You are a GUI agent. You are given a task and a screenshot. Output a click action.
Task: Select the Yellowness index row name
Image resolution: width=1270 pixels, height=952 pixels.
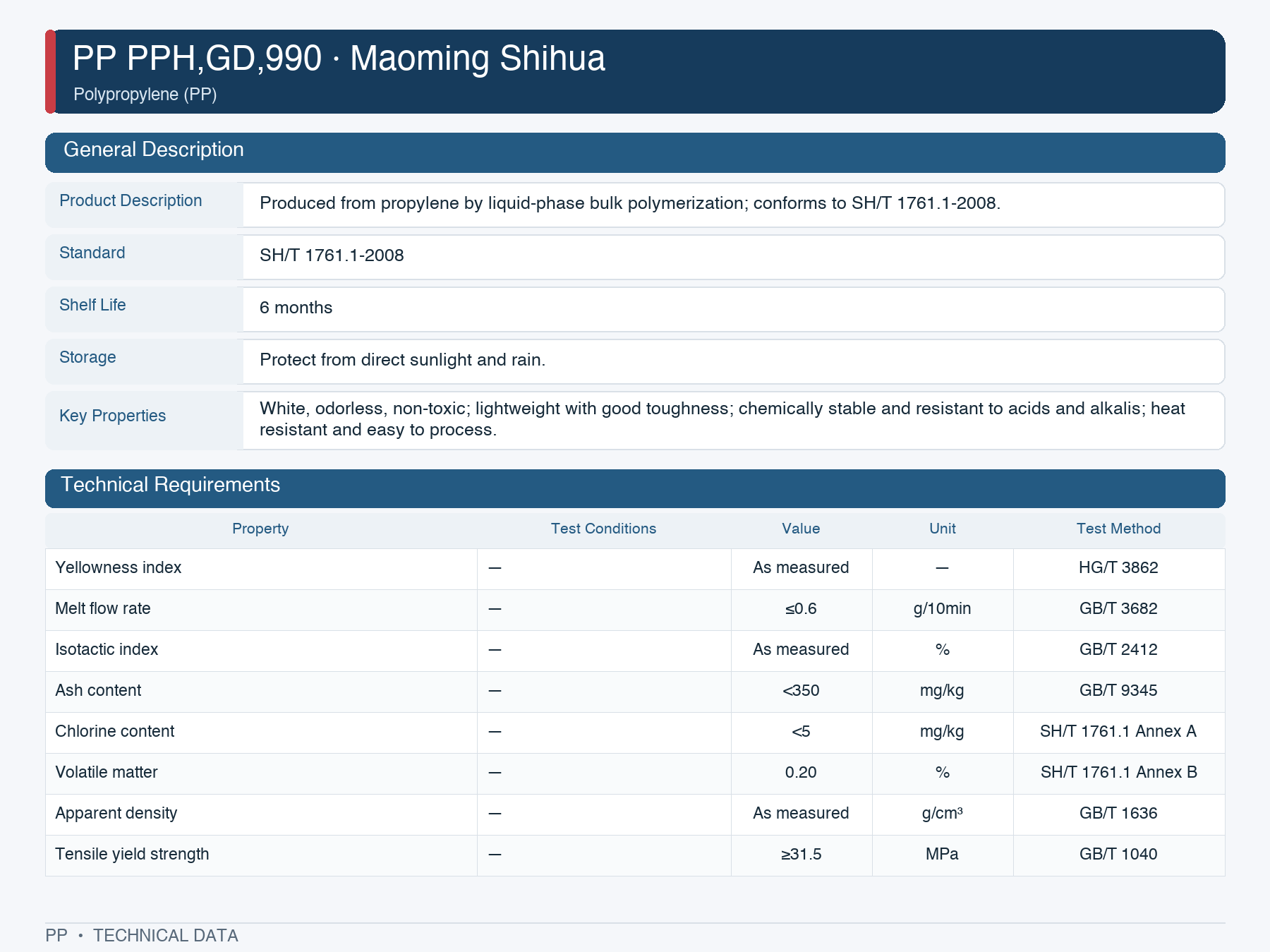coord(119,568)
